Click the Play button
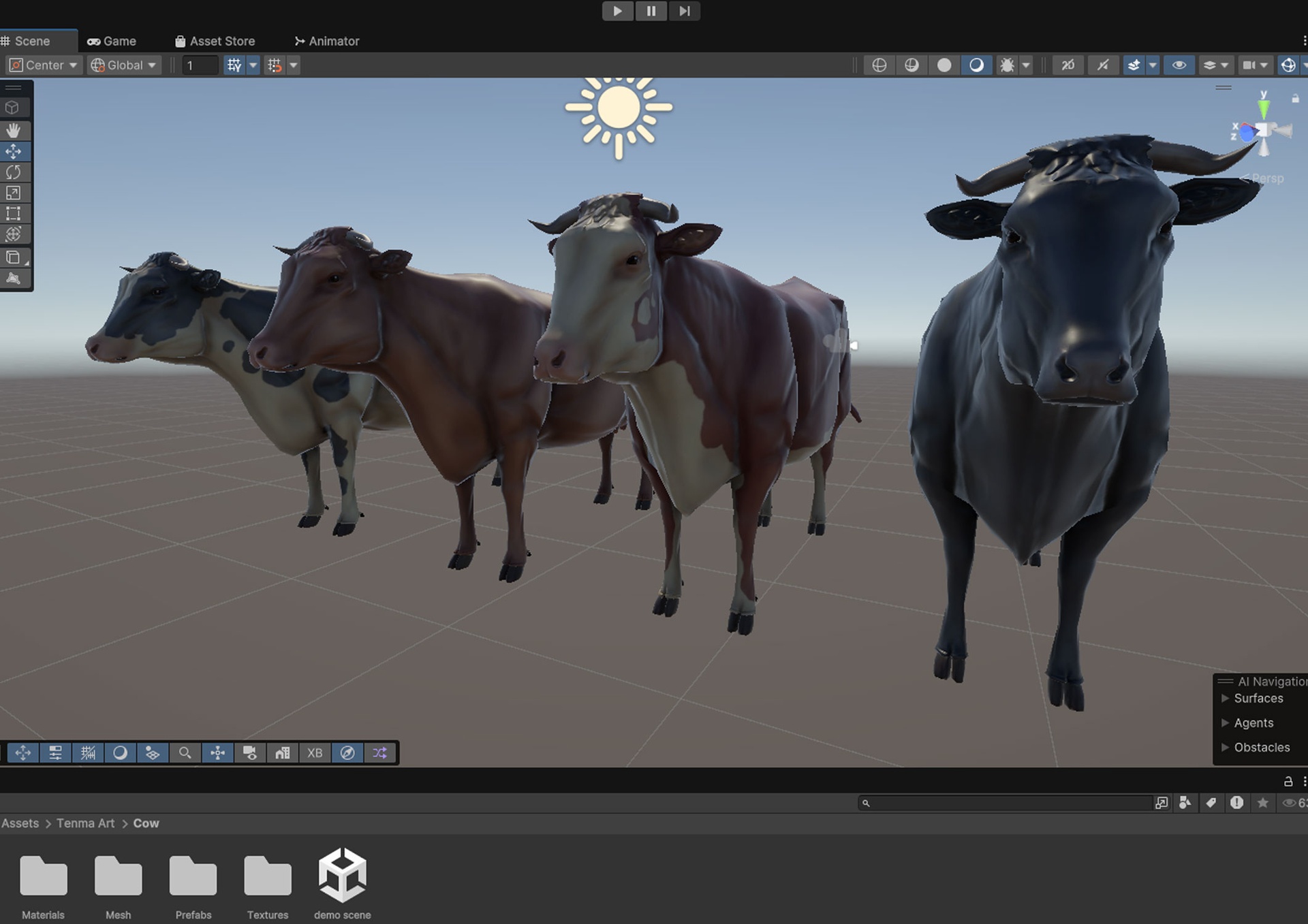This screenshot has width=1308, height=924. point(618,11)
